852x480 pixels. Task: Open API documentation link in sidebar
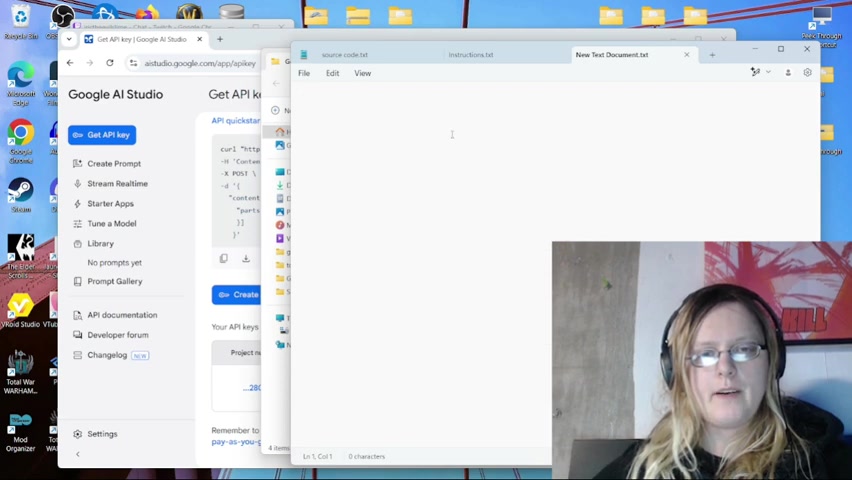click(x=121, y=315)
